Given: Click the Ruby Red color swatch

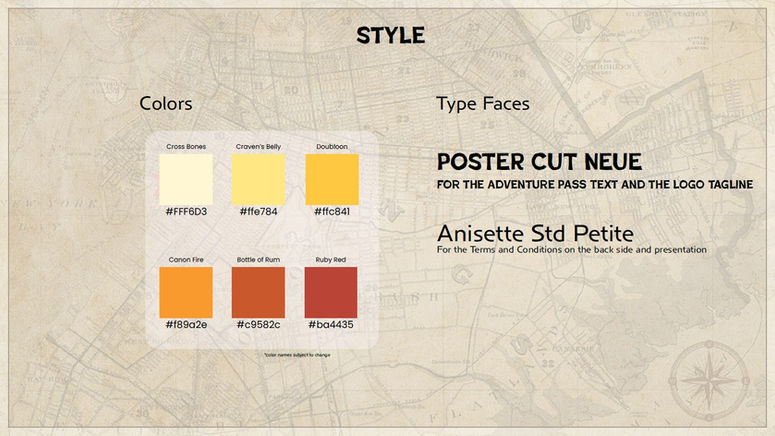Looking at the screenshot, I should (331, 292).
